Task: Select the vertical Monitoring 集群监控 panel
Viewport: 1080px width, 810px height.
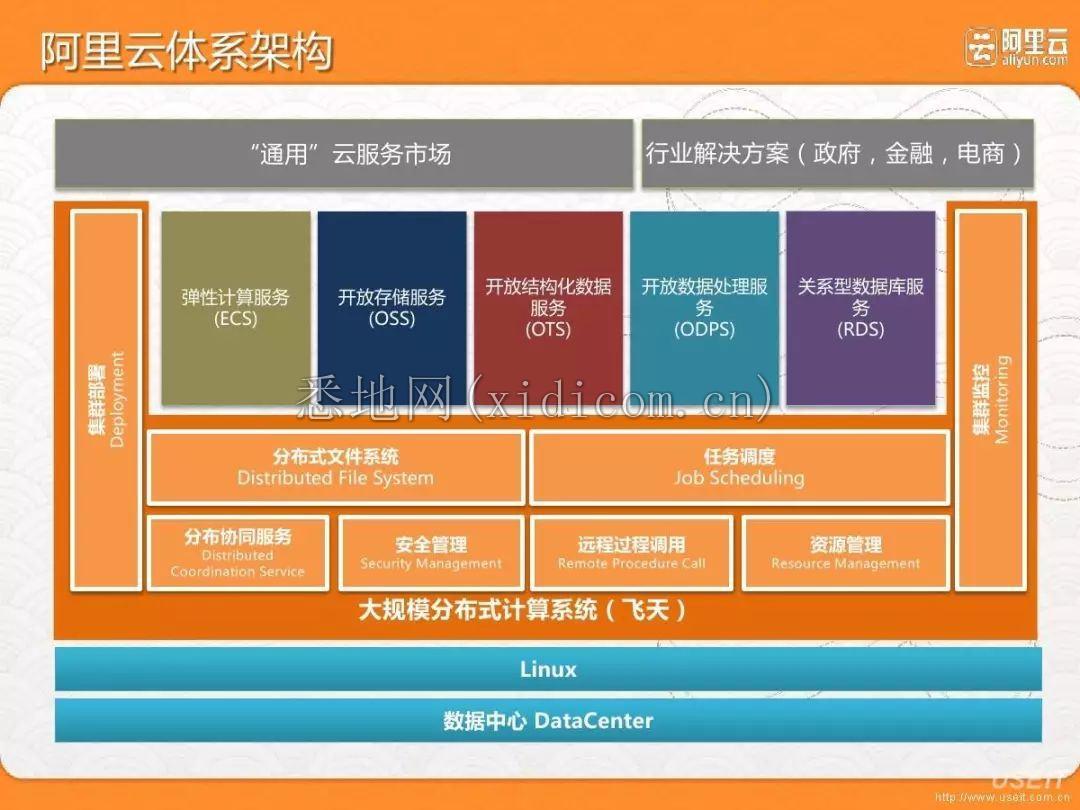Action: [x=990, y=400]
